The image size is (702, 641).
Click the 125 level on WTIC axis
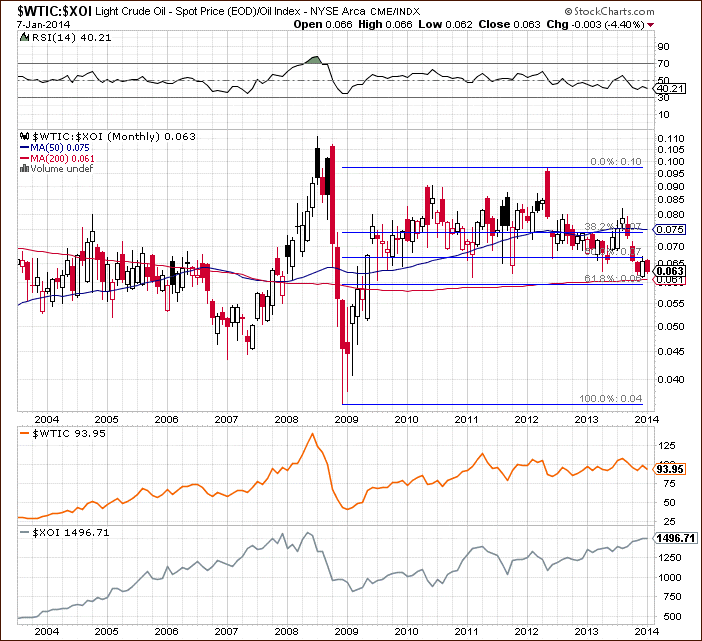pos(667,446)
